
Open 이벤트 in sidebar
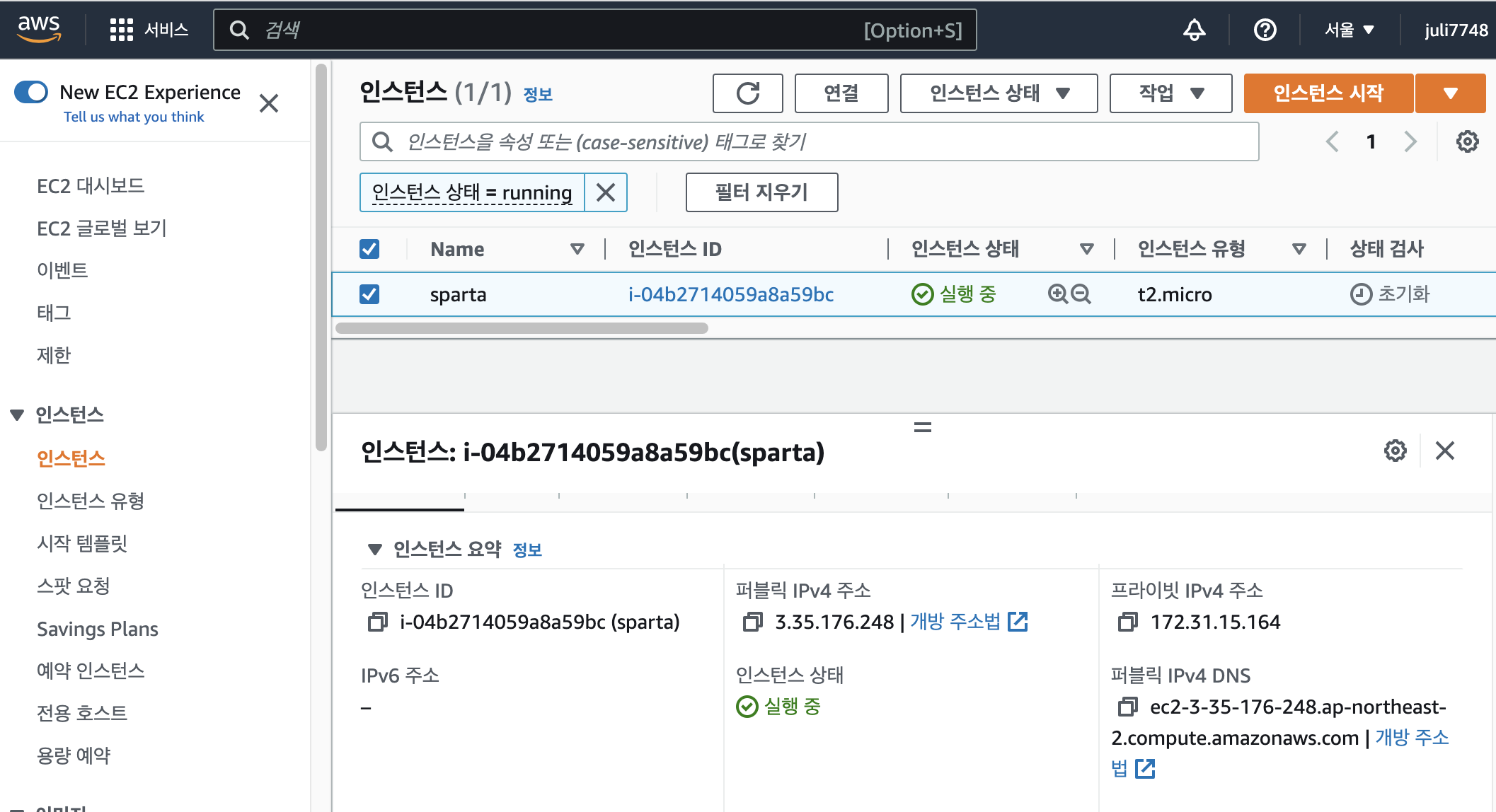(x=62, y=270)
